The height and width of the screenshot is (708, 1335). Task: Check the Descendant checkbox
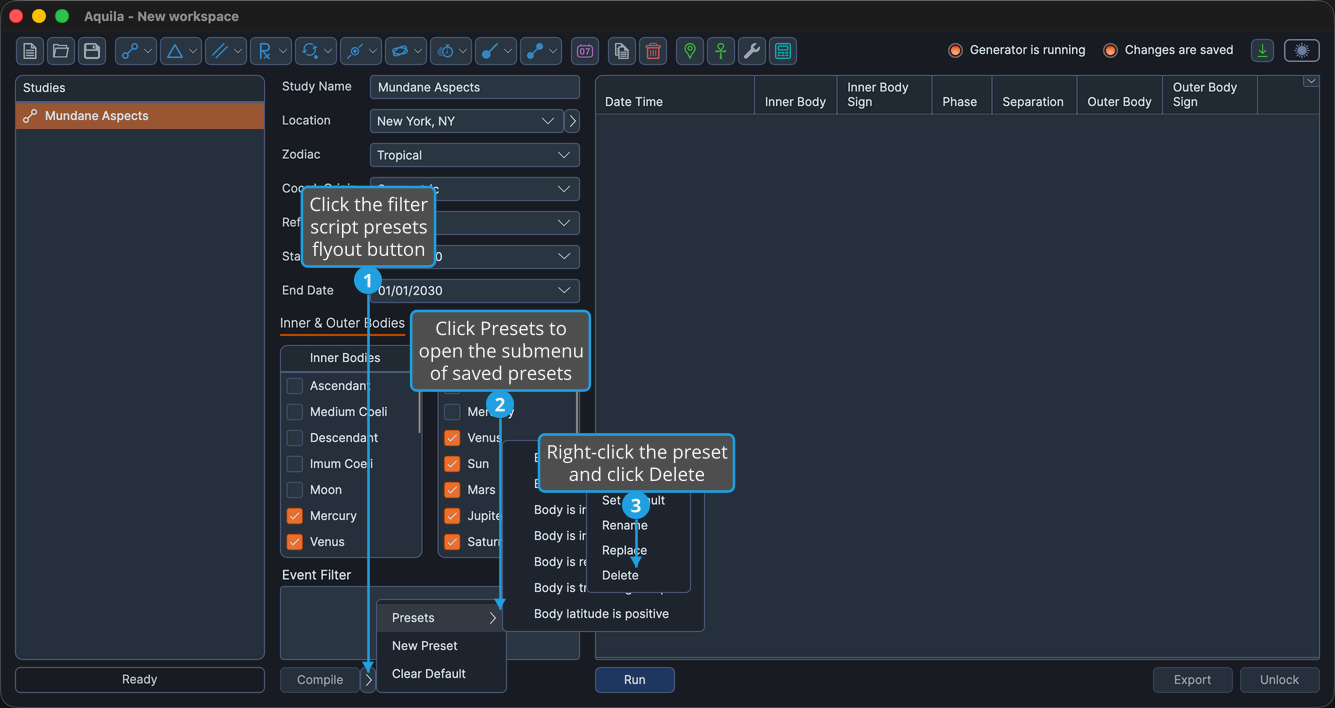click(x=294, y=438)
